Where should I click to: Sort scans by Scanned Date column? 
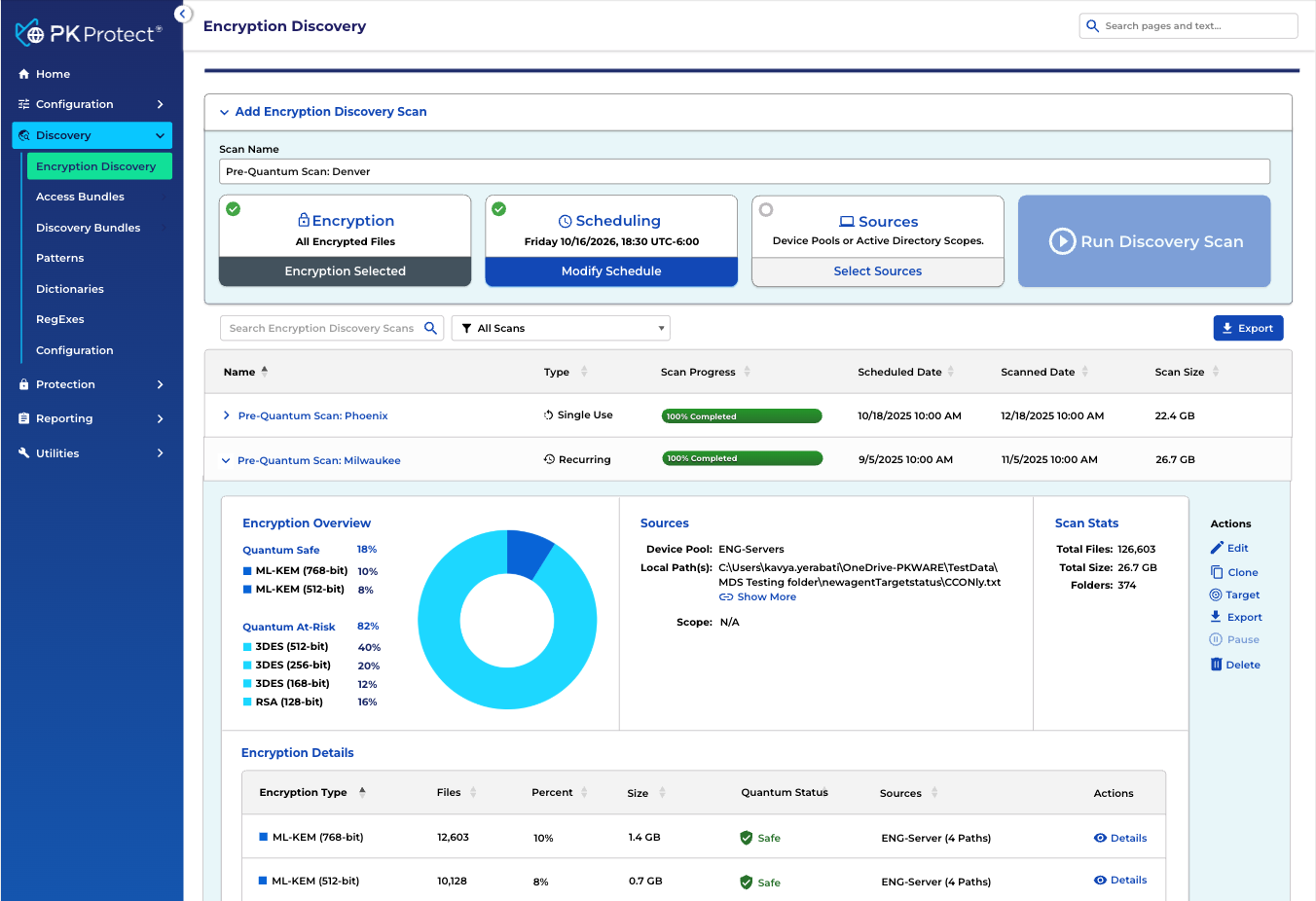(1085, 372)
